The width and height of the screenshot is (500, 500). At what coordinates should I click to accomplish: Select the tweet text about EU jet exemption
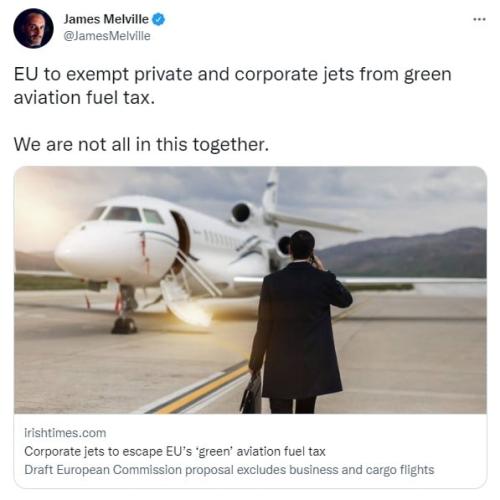tap(232, 86)
